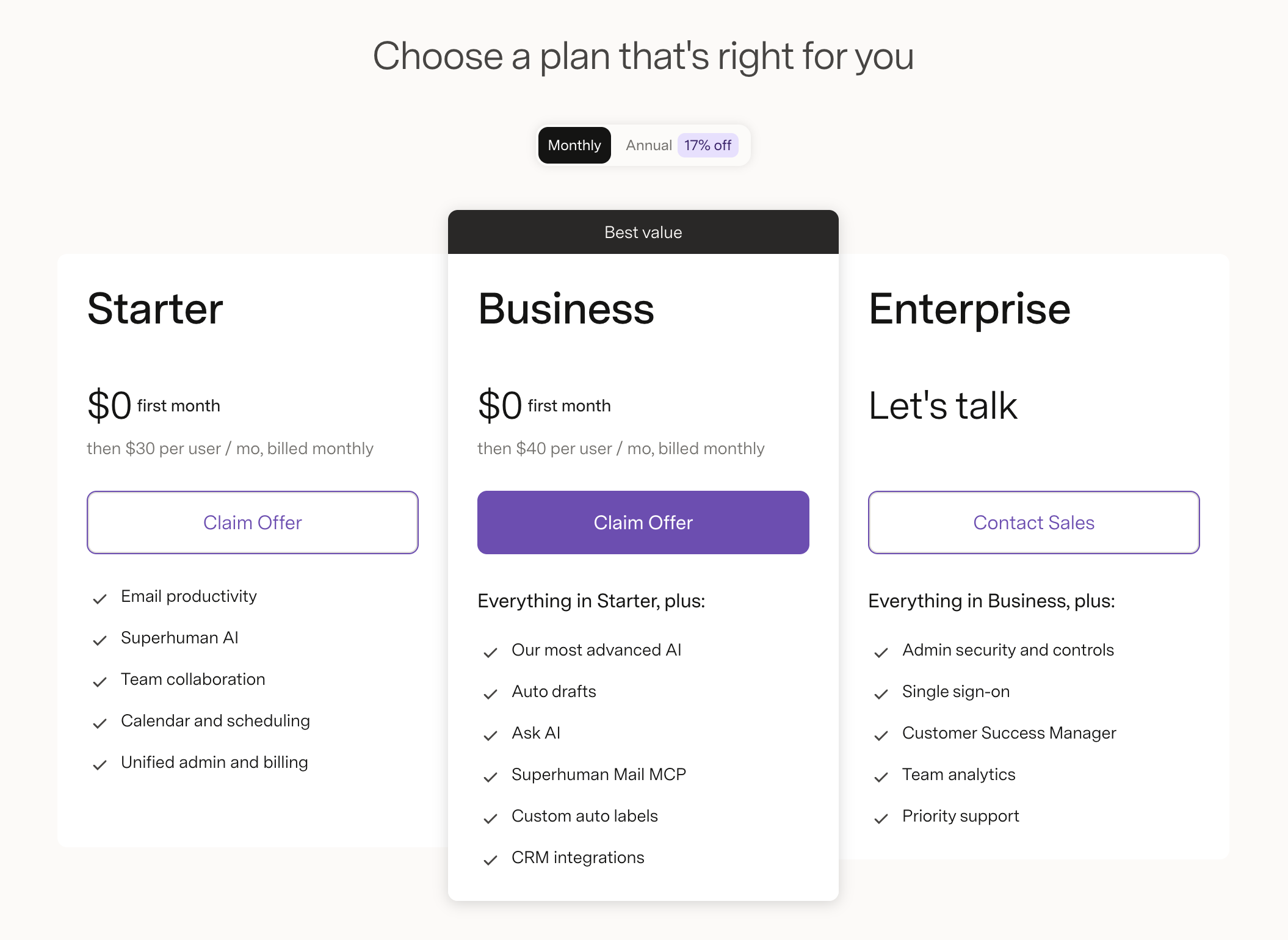Select the Superhuman Mail MCP feature text
This screenshot has height=940, width=1288.
click(599, 774)
